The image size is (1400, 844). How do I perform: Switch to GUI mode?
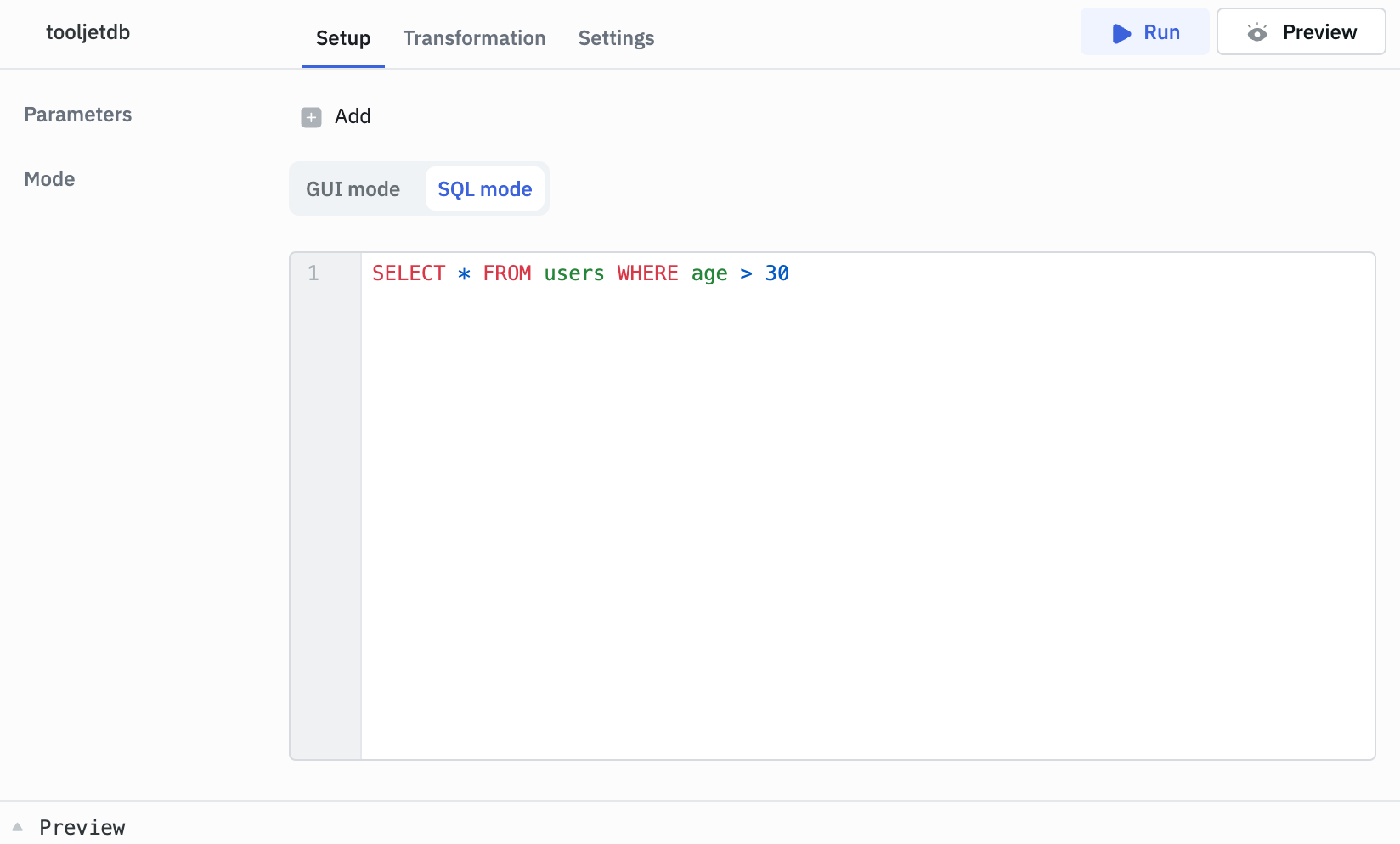click(353, 189)
